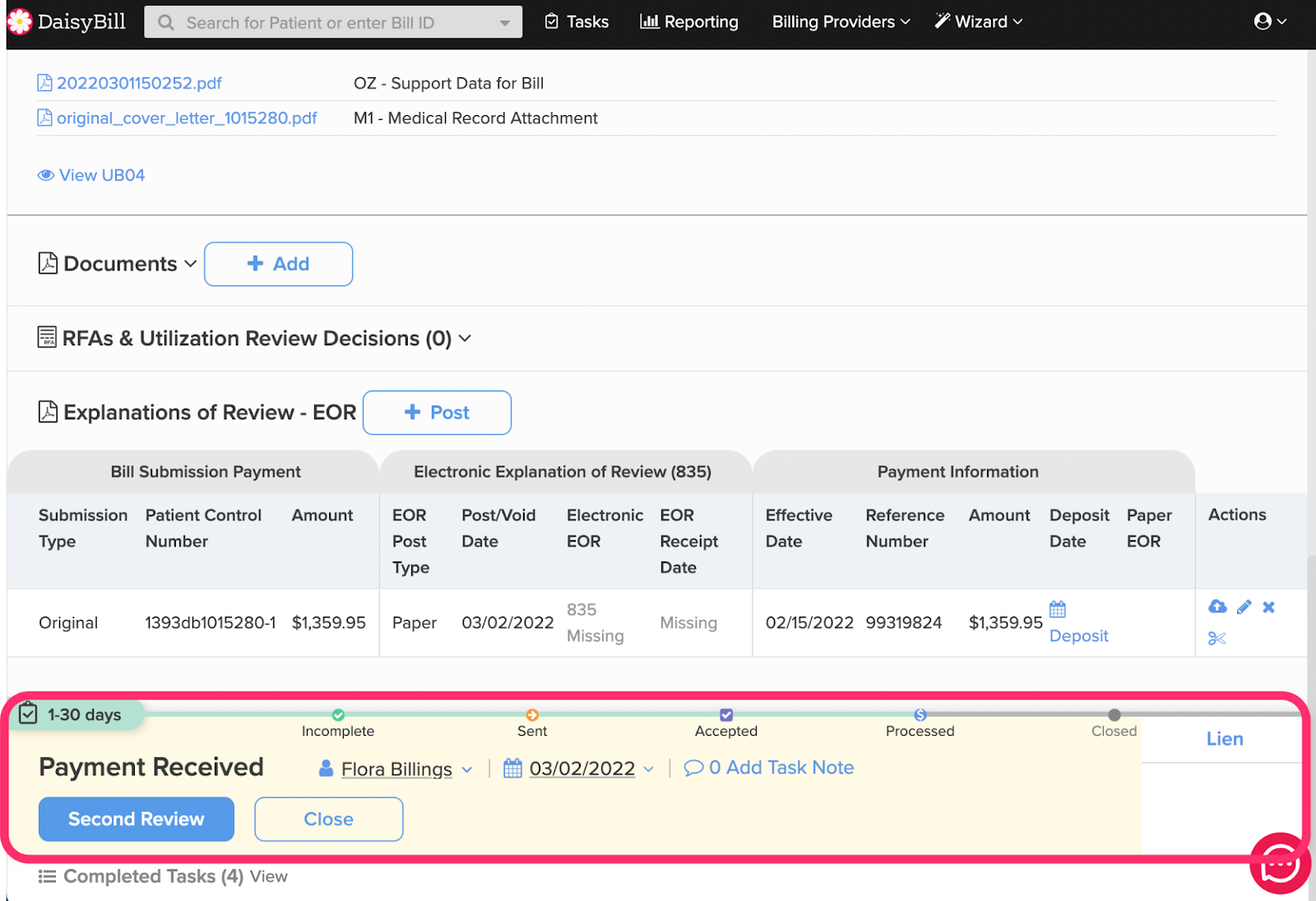Click the X delete icon in Actions
Screen dimensions: 1316x901
pos(1269,607)
